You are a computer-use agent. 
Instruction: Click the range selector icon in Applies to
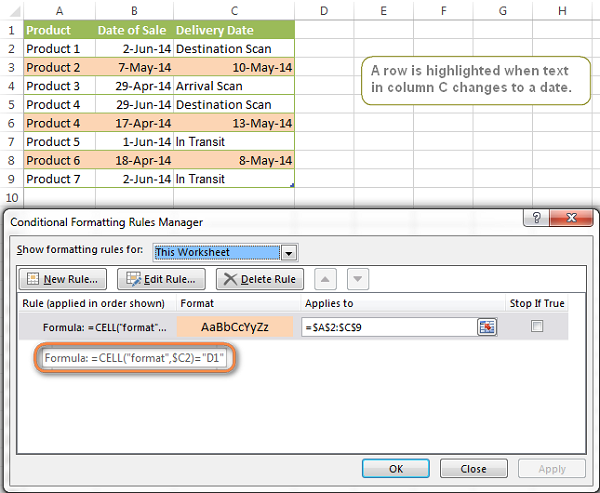[x=487, y=327]
